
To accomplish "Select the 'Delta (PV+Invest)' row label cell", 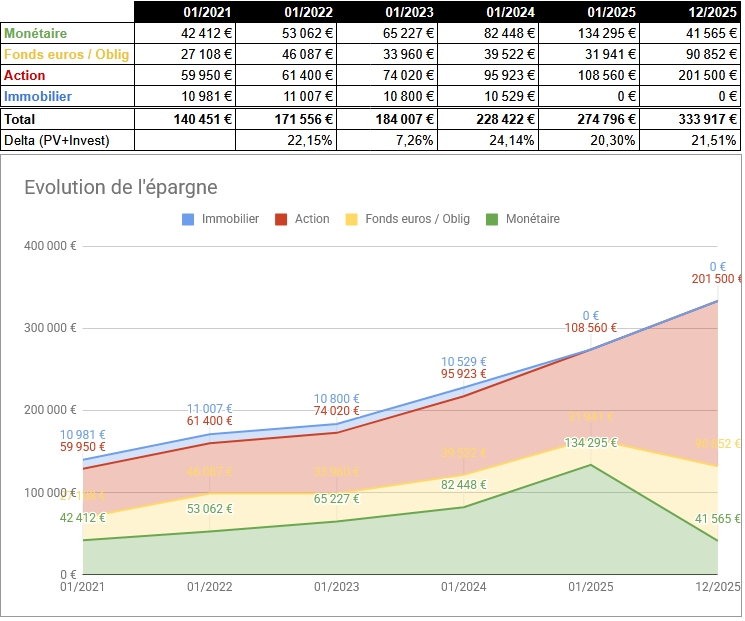I will [59, 140].
